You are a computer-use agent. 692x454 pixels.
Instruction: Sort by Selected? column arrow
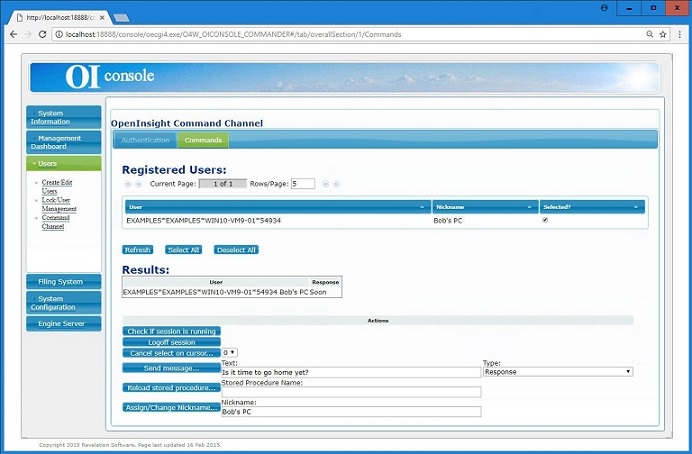[x=636, y=207]
